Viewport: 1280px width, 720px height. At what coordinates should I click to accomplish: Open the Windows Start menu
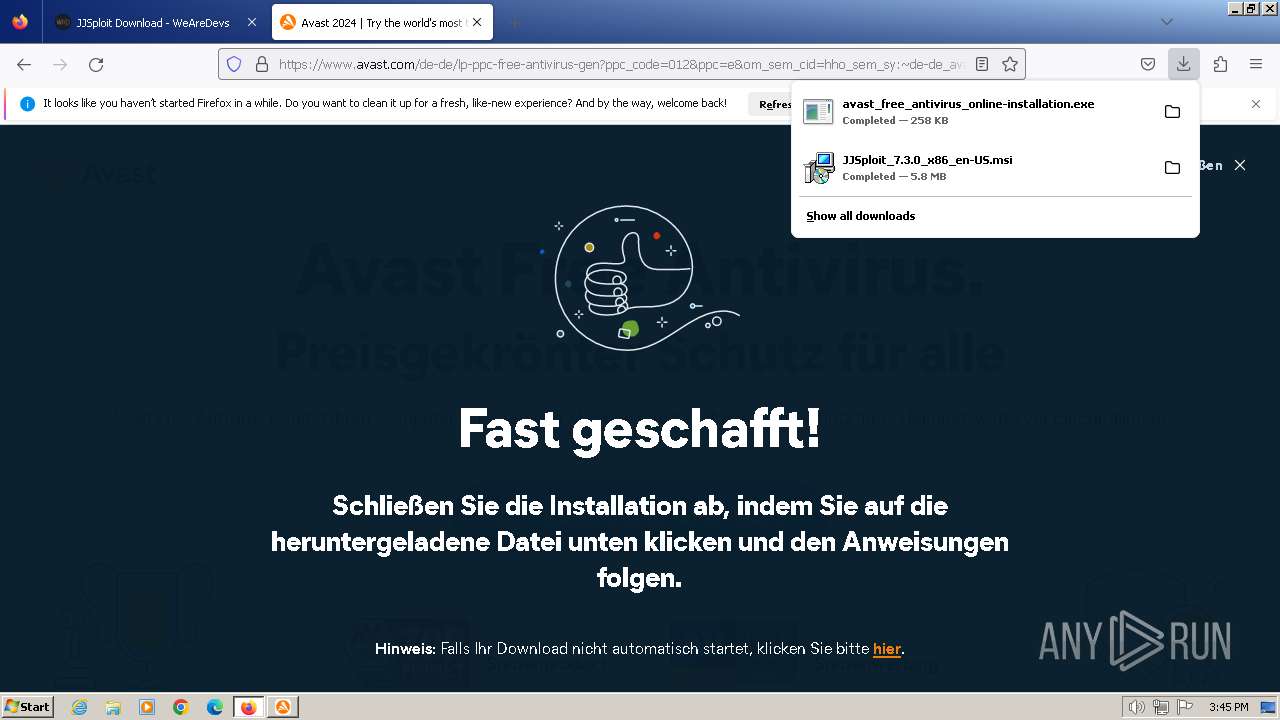coord(28,707)
